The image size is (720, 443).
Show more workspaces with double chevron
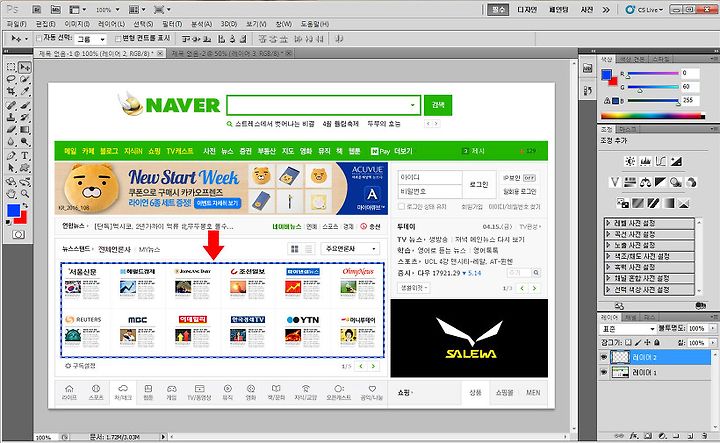(606, 10)
